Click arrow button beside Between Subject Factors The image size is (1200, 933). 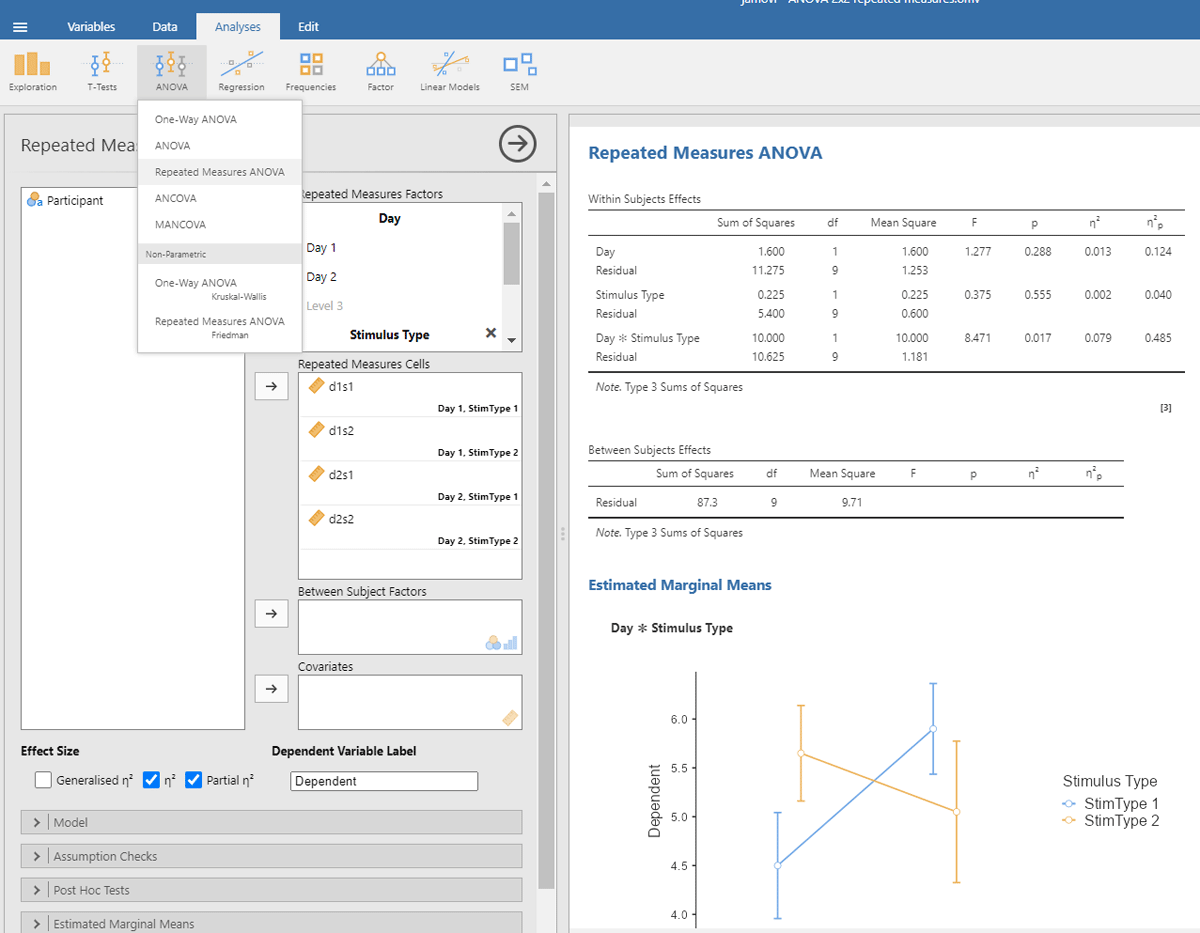(271, 613)
